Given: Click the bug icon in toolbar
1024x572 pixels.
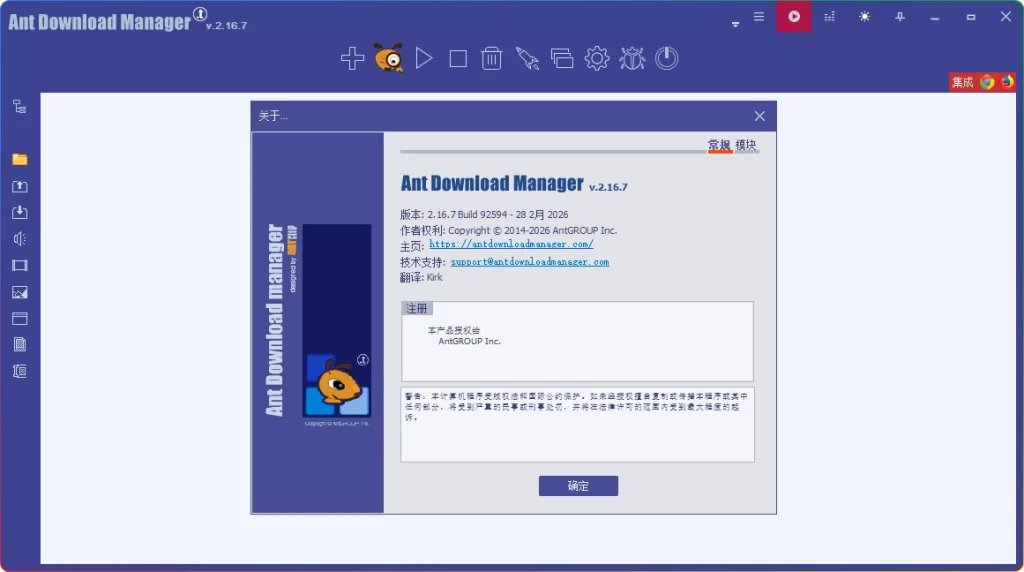Looking at the screenshot, I should coord(632,58).
